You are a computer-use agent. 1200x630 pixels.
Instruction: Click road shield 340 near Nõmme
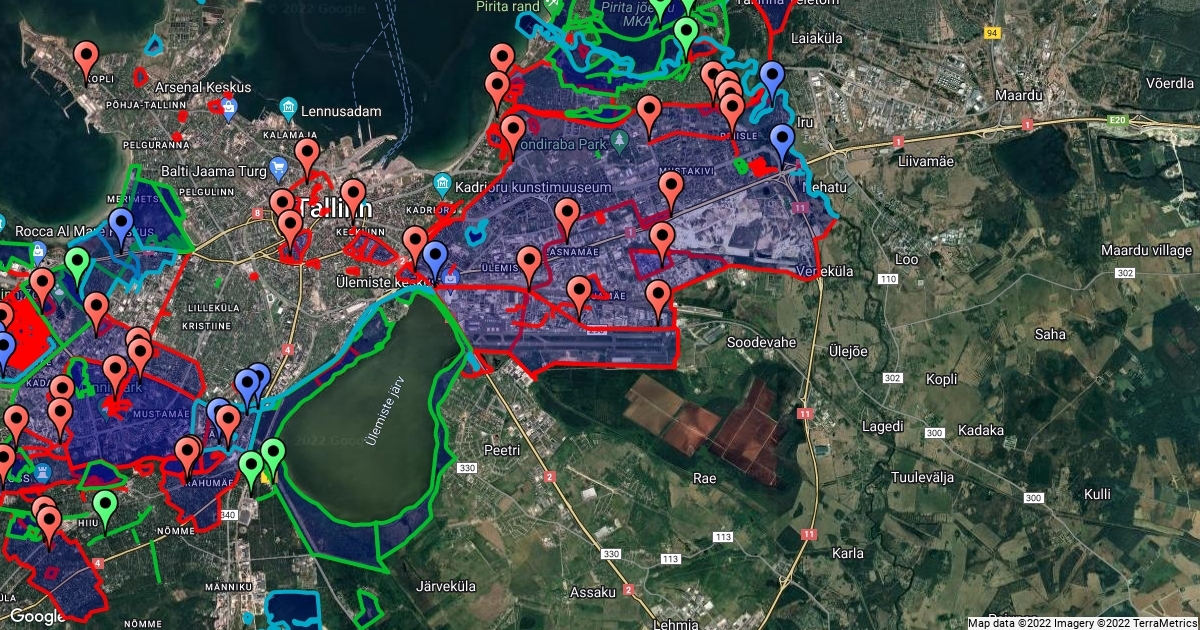pos(227,515)
